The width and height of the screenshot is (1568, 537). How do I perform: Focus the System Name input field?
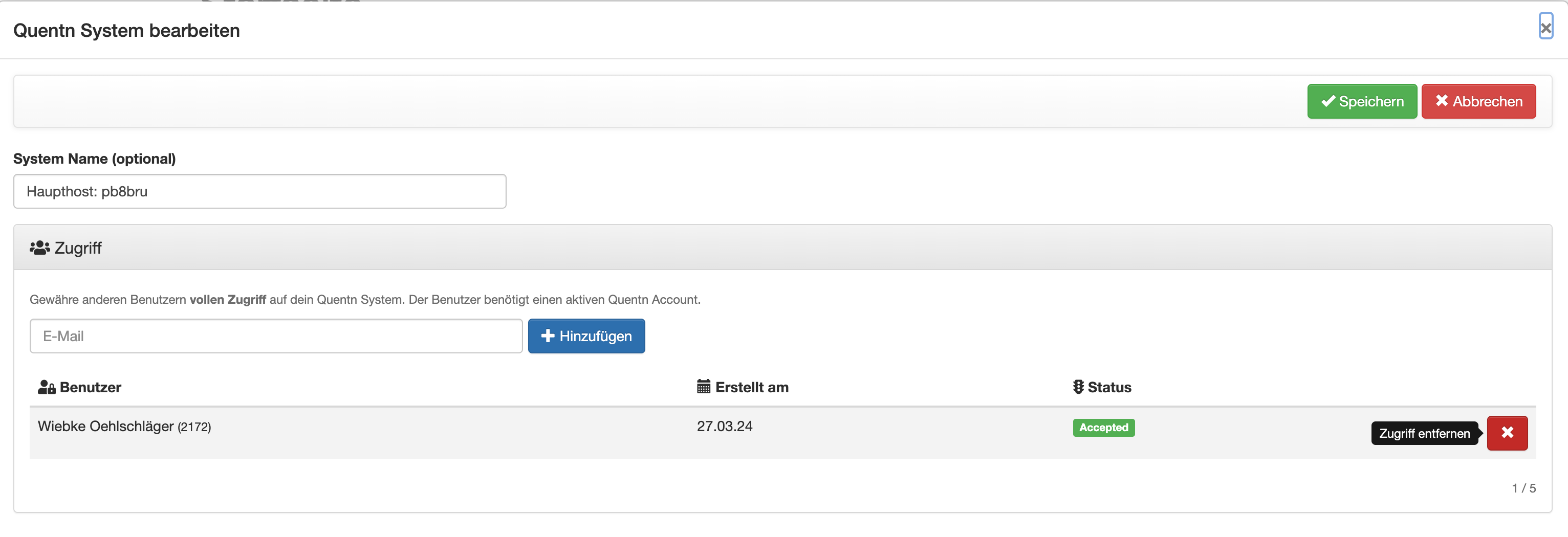pos(259,192)
